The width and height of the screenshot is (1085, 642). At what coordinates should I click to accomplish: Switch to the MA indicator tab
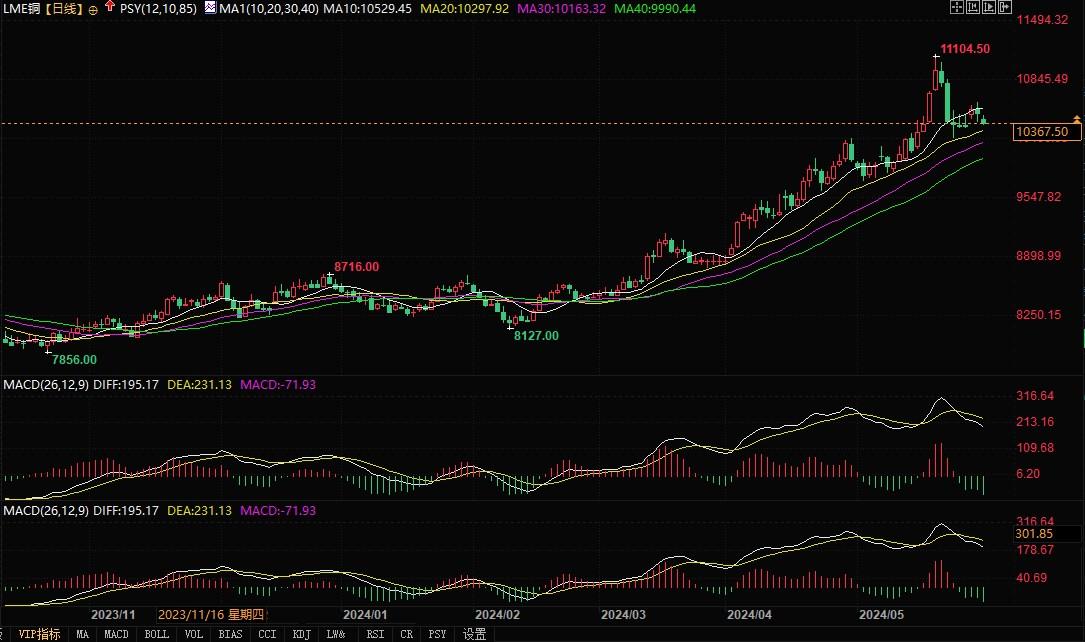click(x=82, y=634)
